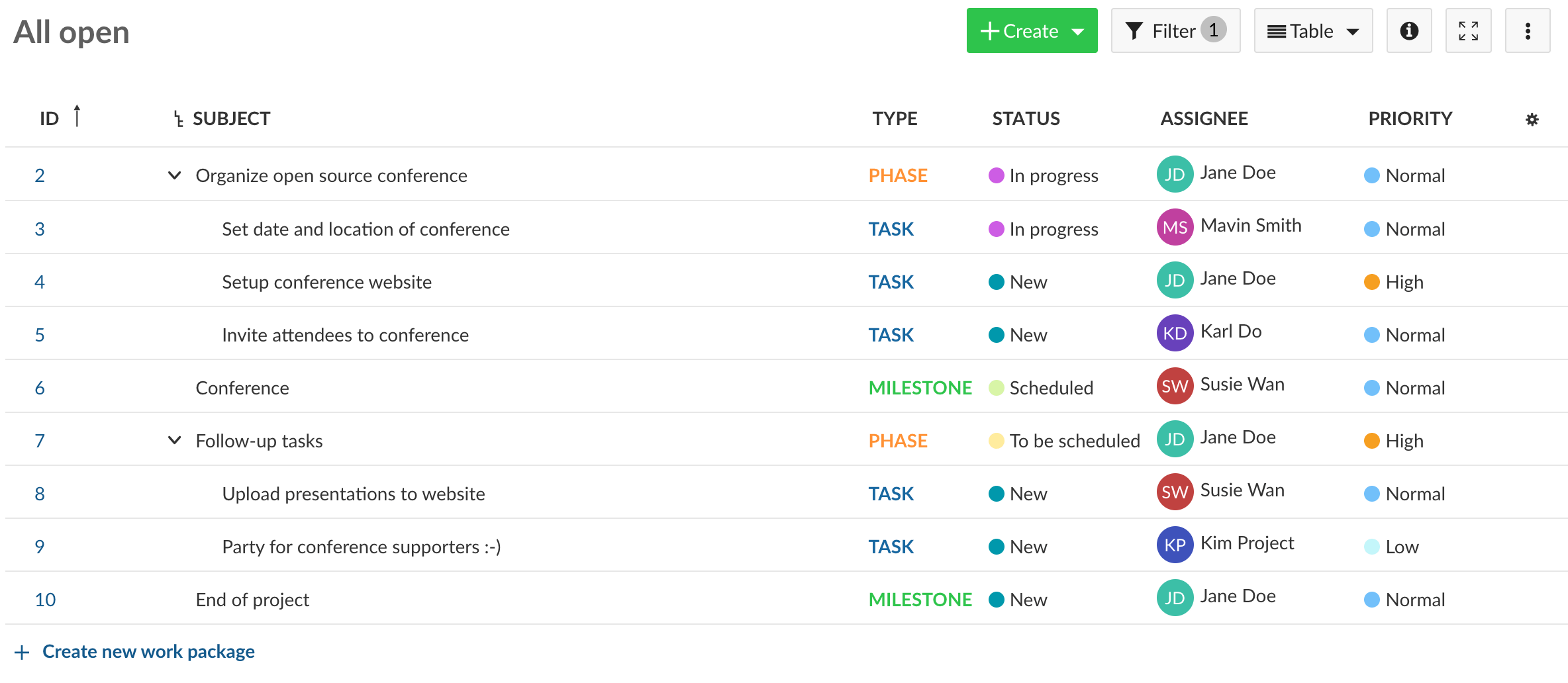Screen dimensions: 1568x683
Task: Sort by the ID column header
Action: click(x=50, y=119)
